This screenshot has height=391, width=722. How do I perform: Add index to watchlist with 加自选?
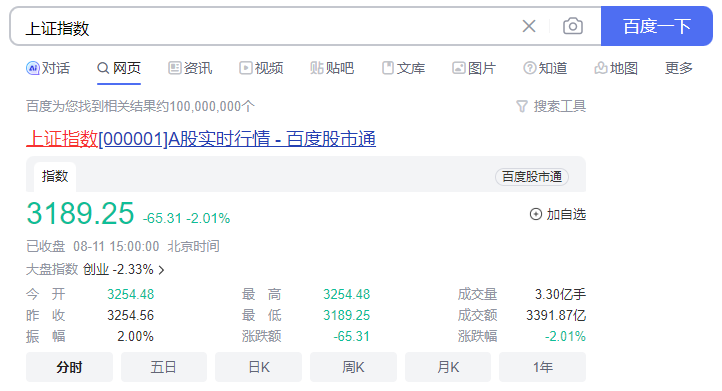tap(558, 214)
